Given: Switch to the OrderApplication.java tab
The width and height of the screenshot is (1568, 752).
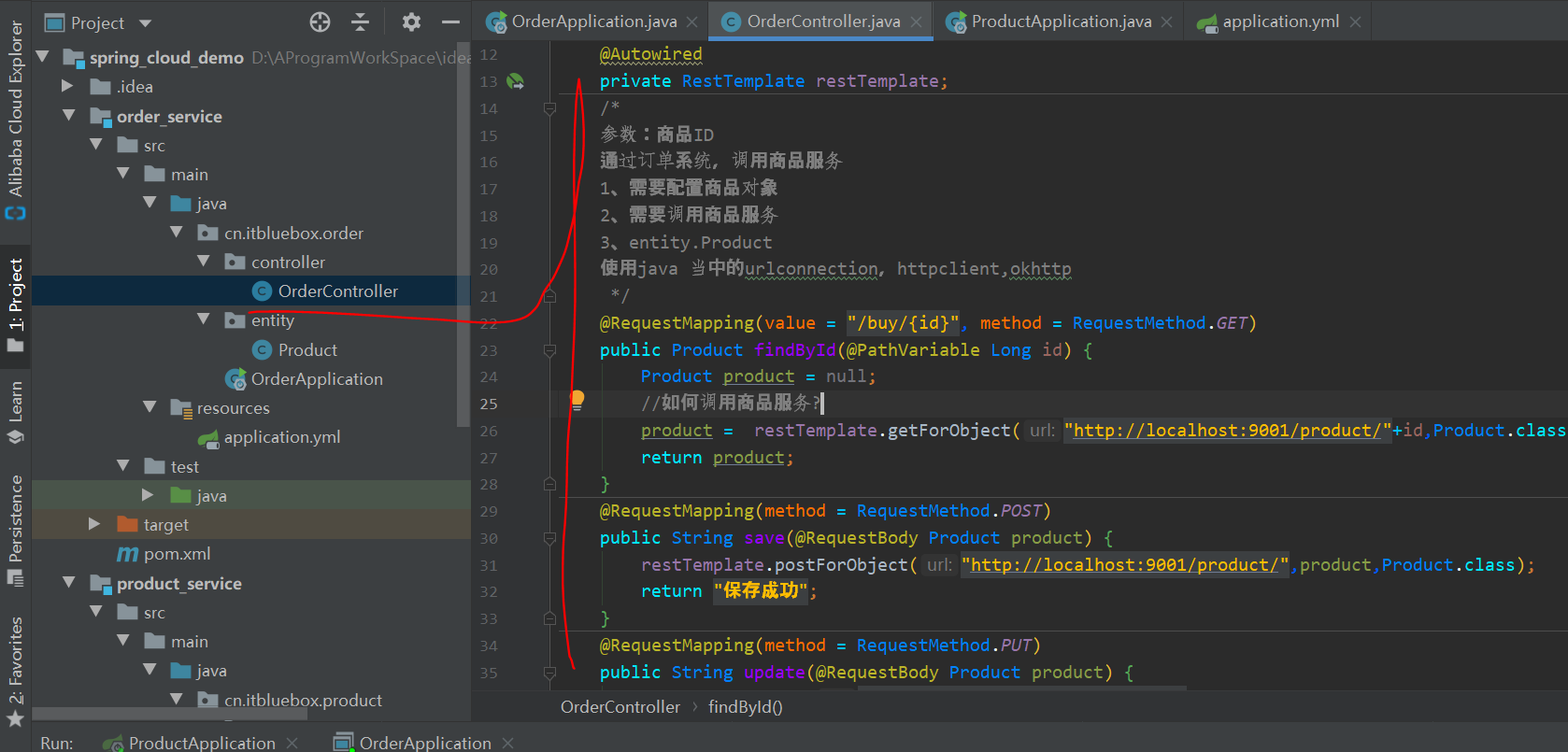Looking at the screenshot, I should pyautogui.click(x=594, y=21).
